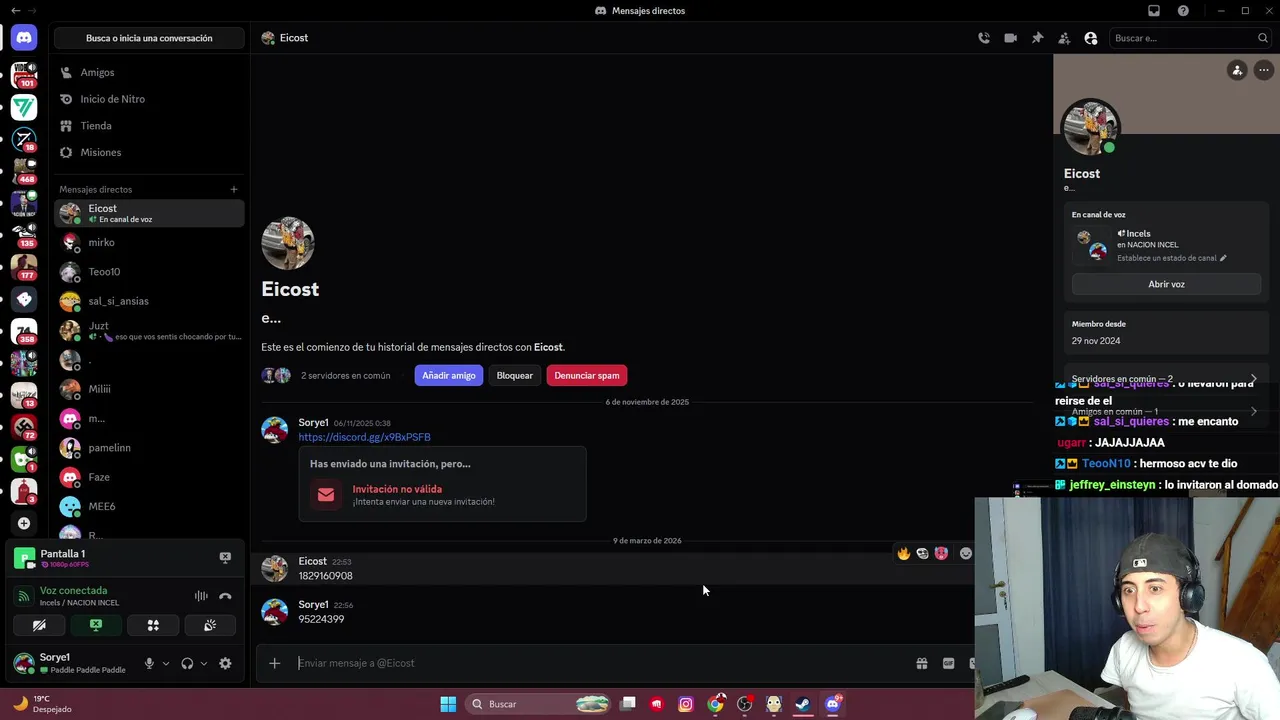The height and width of the screenshot is (720, 1280).
Task: Expand Amigos en común section
Action: (x=1165, y=411)
